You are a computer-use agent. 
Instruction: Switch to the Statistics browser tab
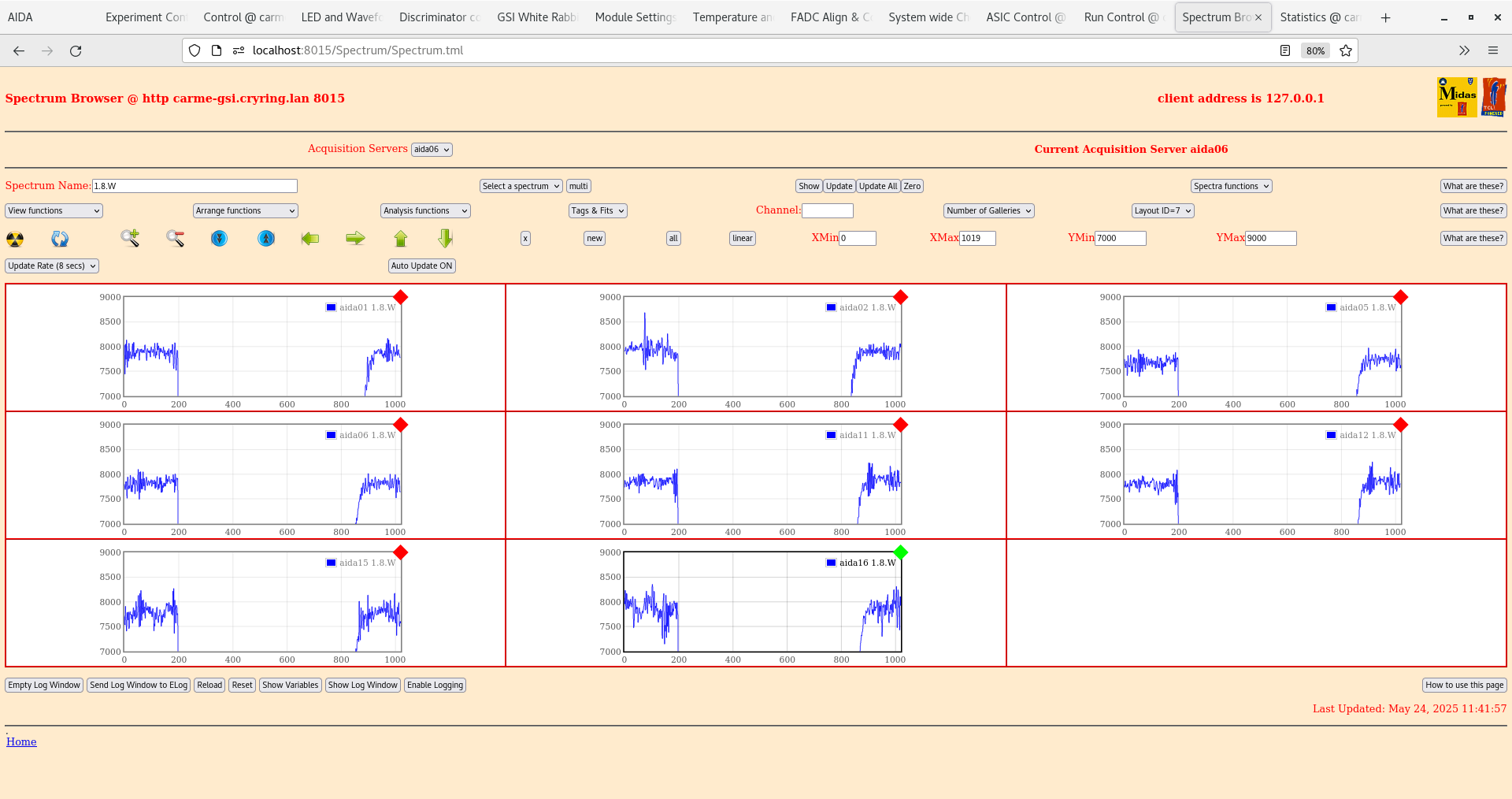(x=1320, y=17)
